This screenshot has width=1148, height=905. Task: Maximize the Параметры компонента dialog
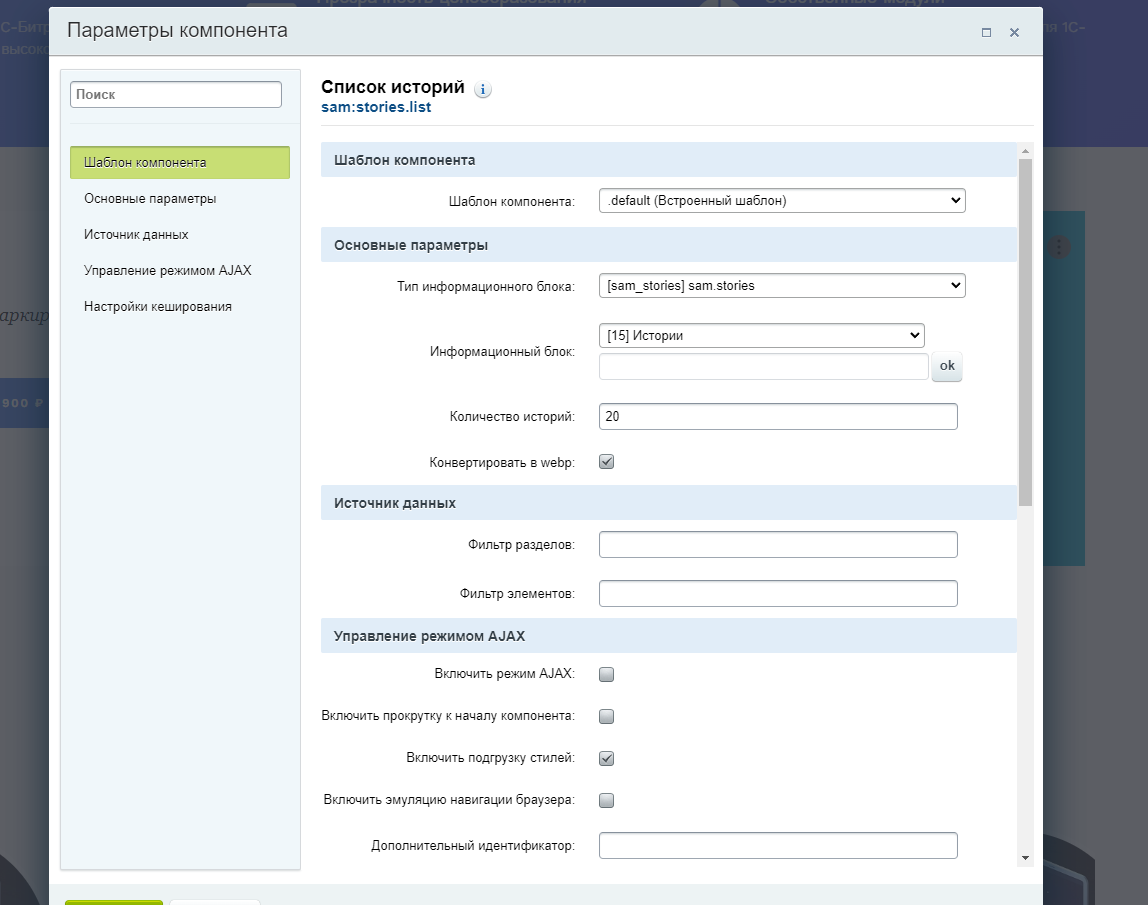986,32
